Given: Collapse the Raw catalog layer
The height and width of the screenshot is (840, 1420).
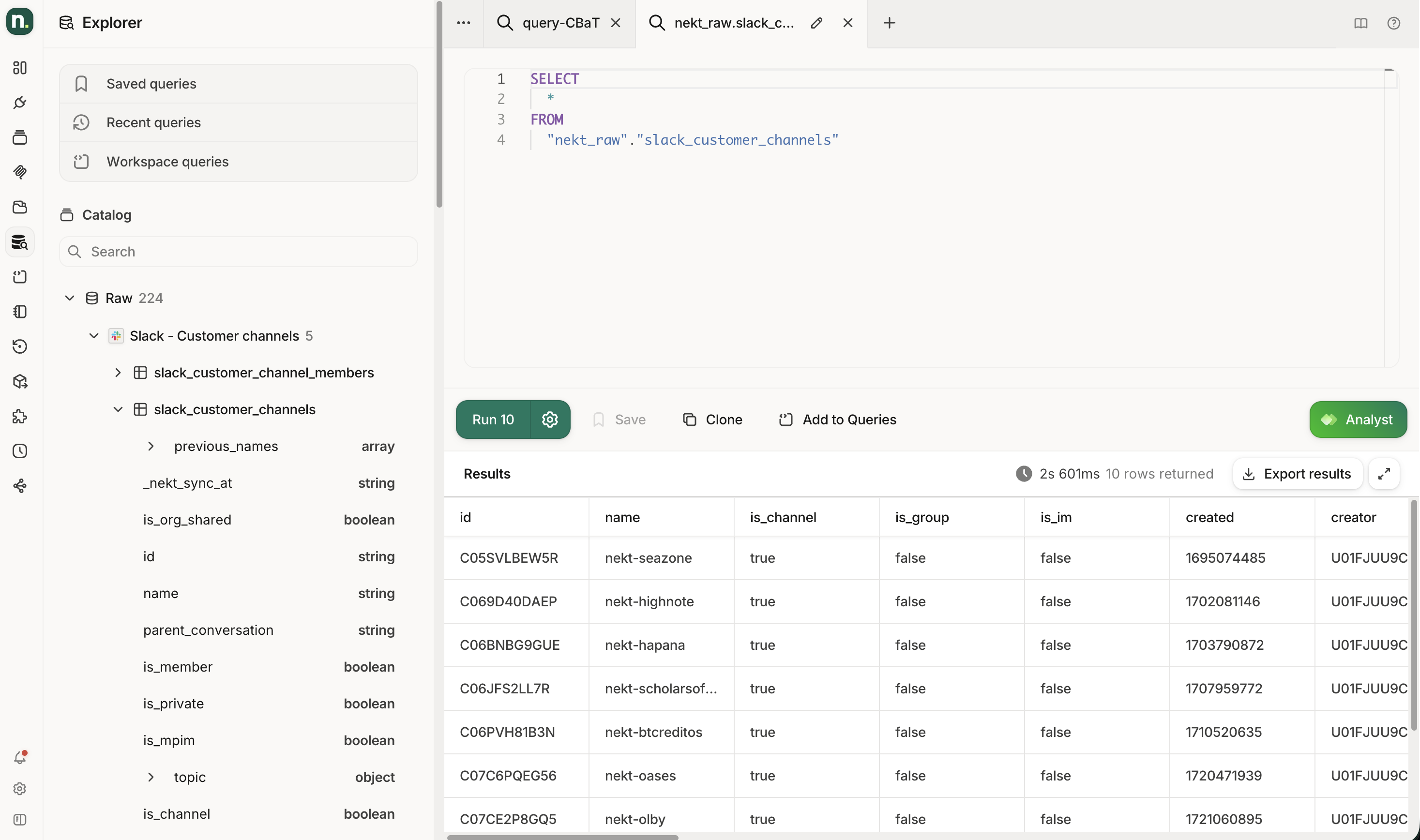Looking at the screenshot, I should click(70, 298).
